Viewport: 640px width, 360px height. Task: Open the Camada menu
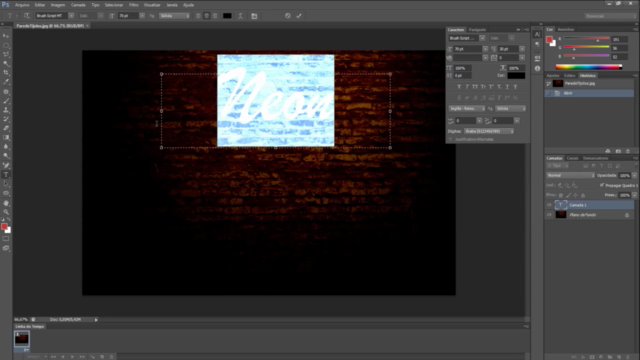point(78,5)
